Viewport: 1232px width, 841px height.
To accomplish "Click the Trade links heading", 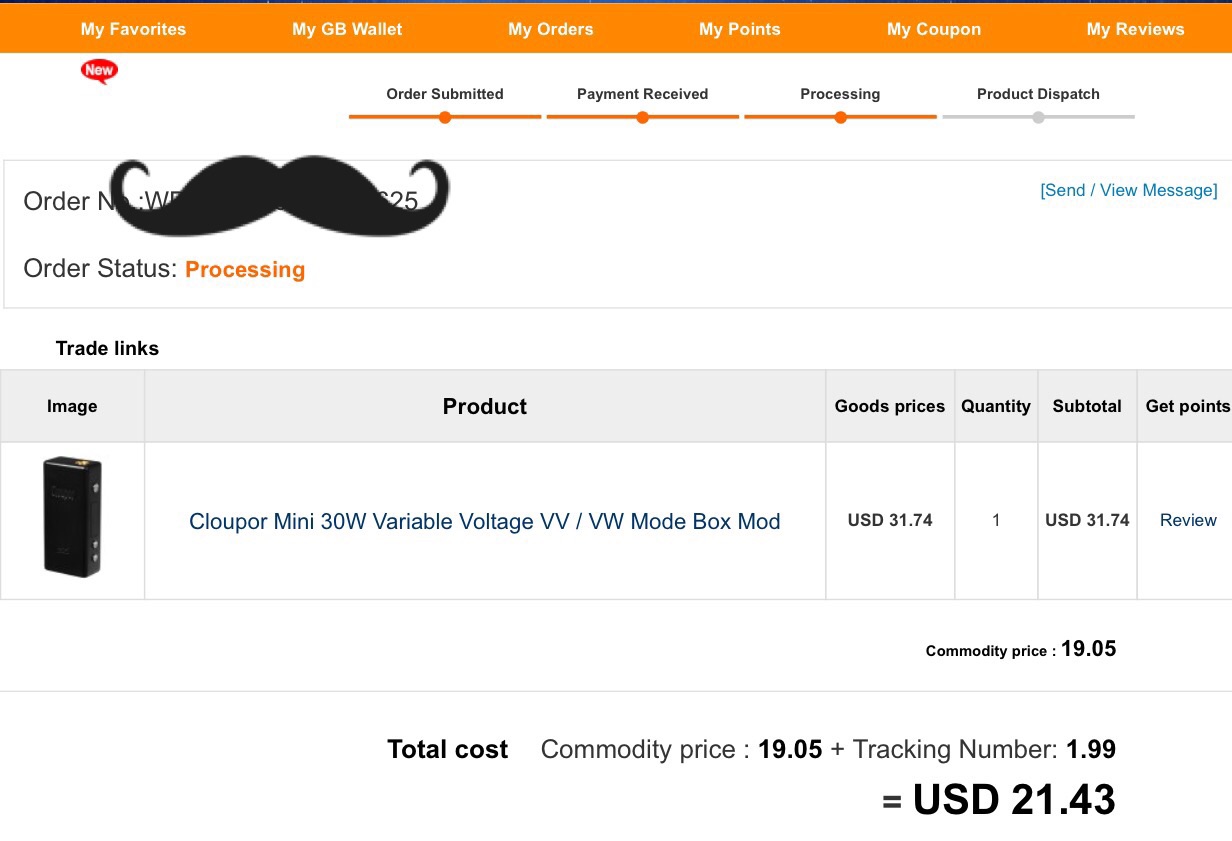I will (x=107, y=348).
